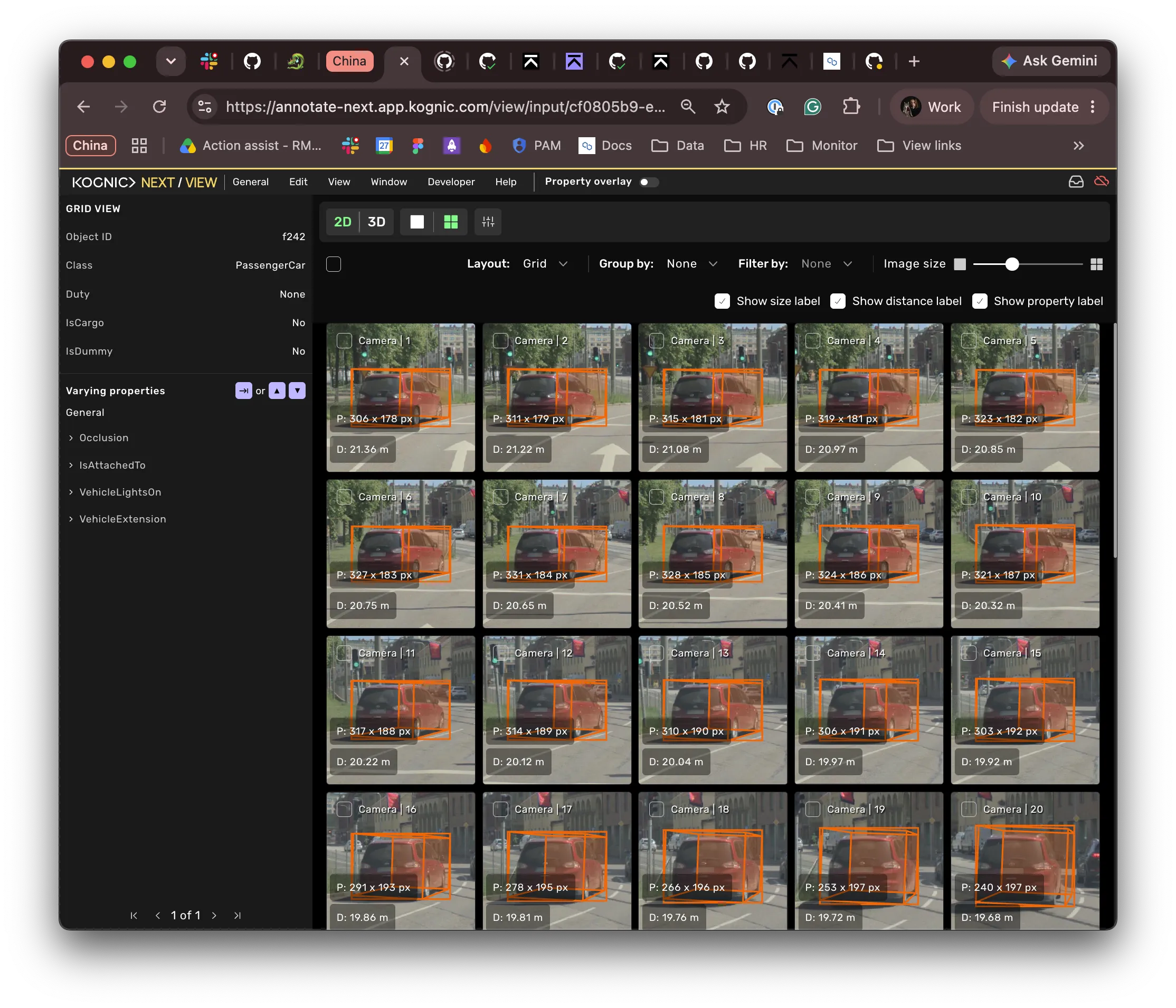Screen dimensions: 1176x1008
Task: Click the large image size grid icon
Action: (x=1096, y=264)
